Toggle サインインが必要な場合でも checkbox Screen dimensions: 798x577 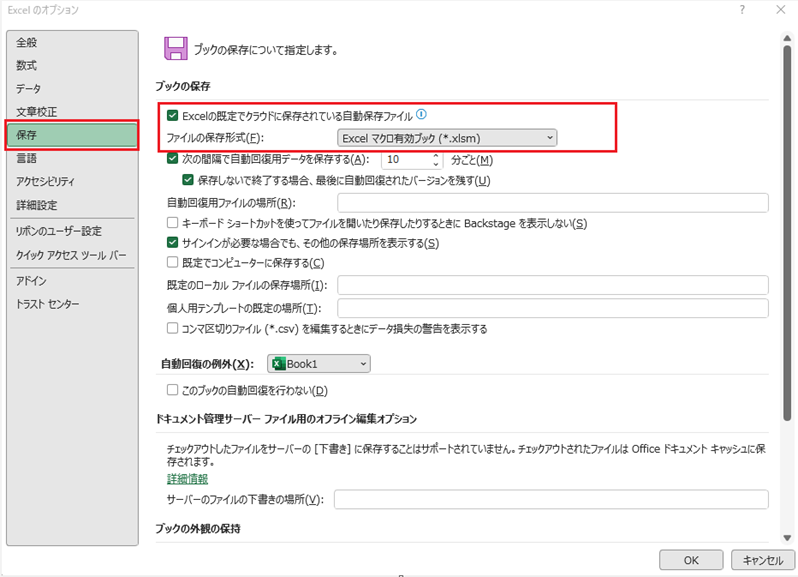pyautogui.click(x=173, y=243)
